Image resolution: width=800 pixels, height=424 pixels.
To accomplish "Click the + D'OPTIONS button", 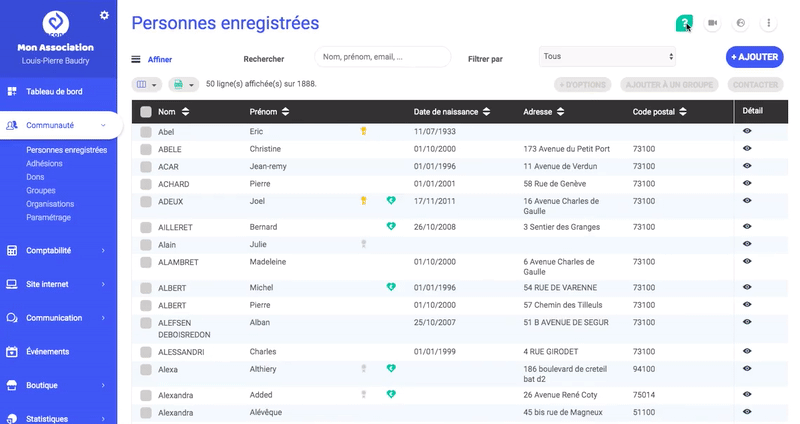I will [582, 85].
